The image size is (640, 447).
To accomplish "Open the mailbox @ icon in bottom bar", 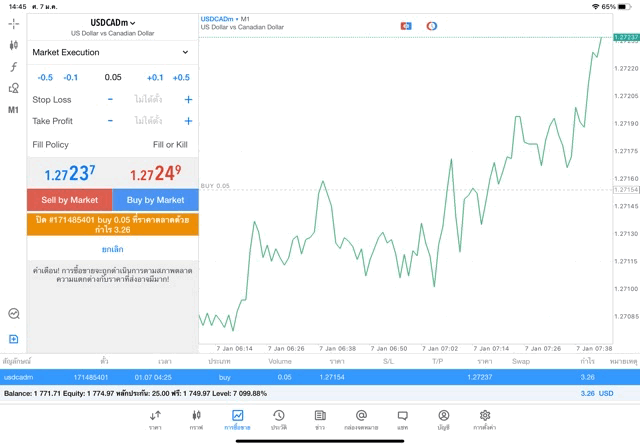I will (x=361, y=419).
